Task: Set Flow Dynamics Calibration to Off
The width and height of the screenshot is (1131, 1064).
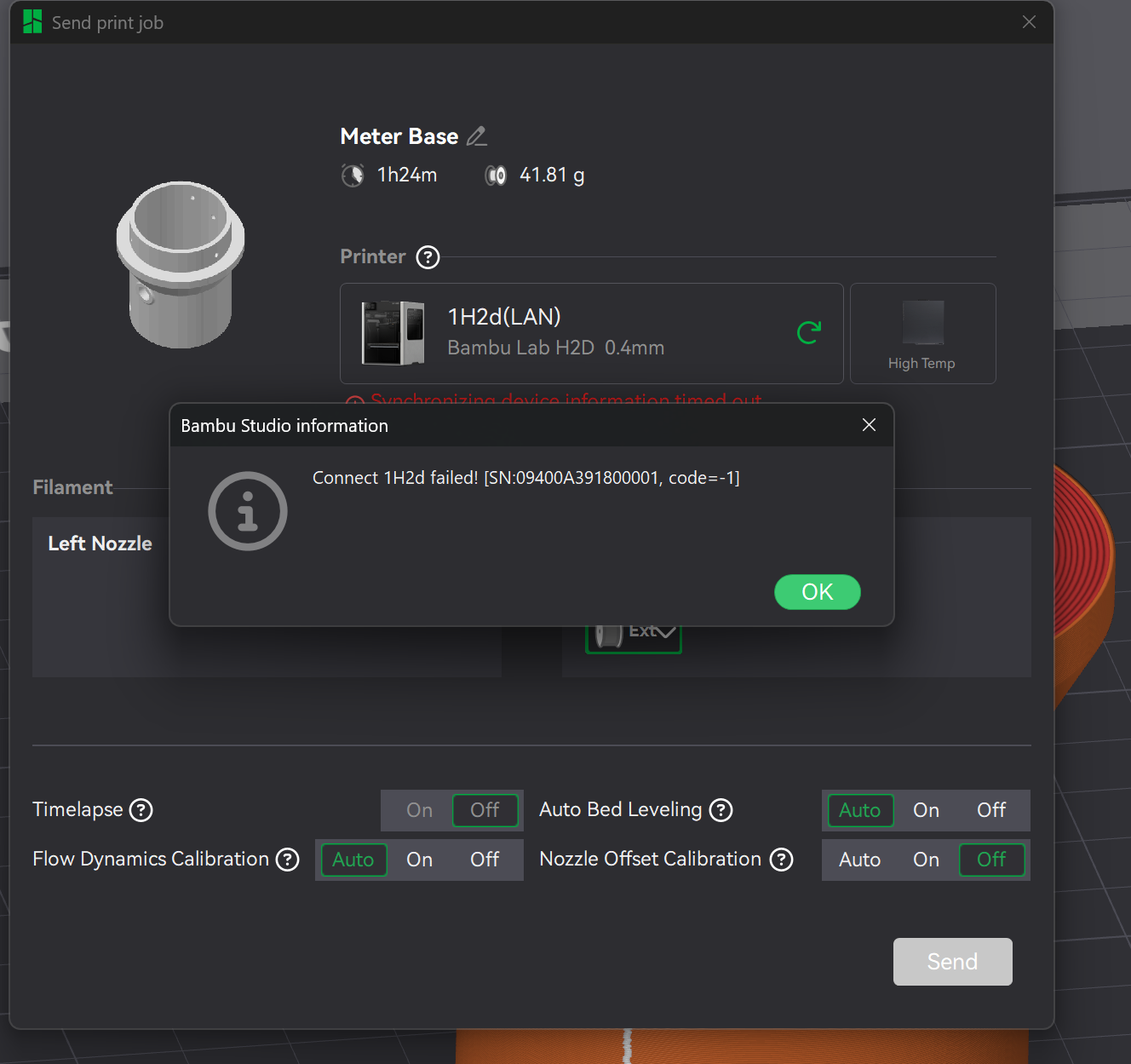Action: [485, 860]
